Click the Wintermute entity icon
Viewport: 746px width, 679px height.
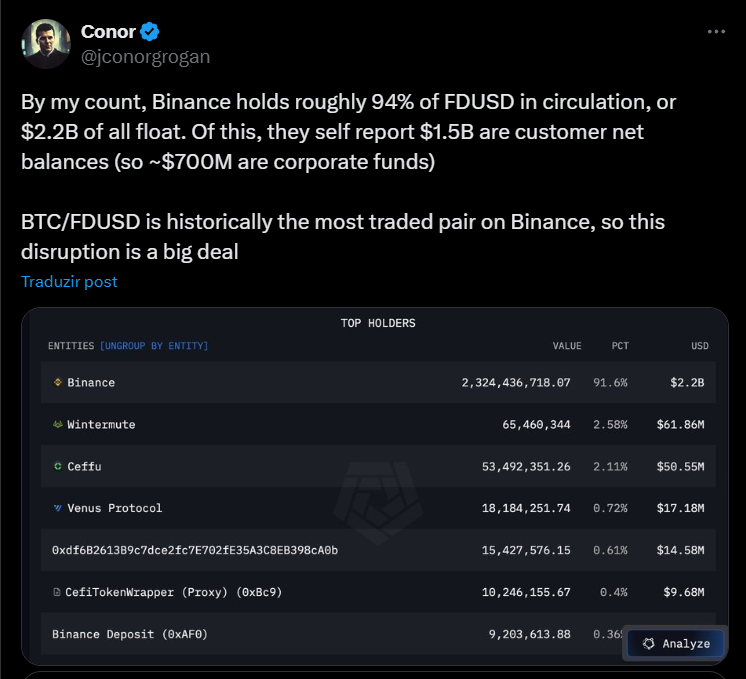click(x=58, y=424)
